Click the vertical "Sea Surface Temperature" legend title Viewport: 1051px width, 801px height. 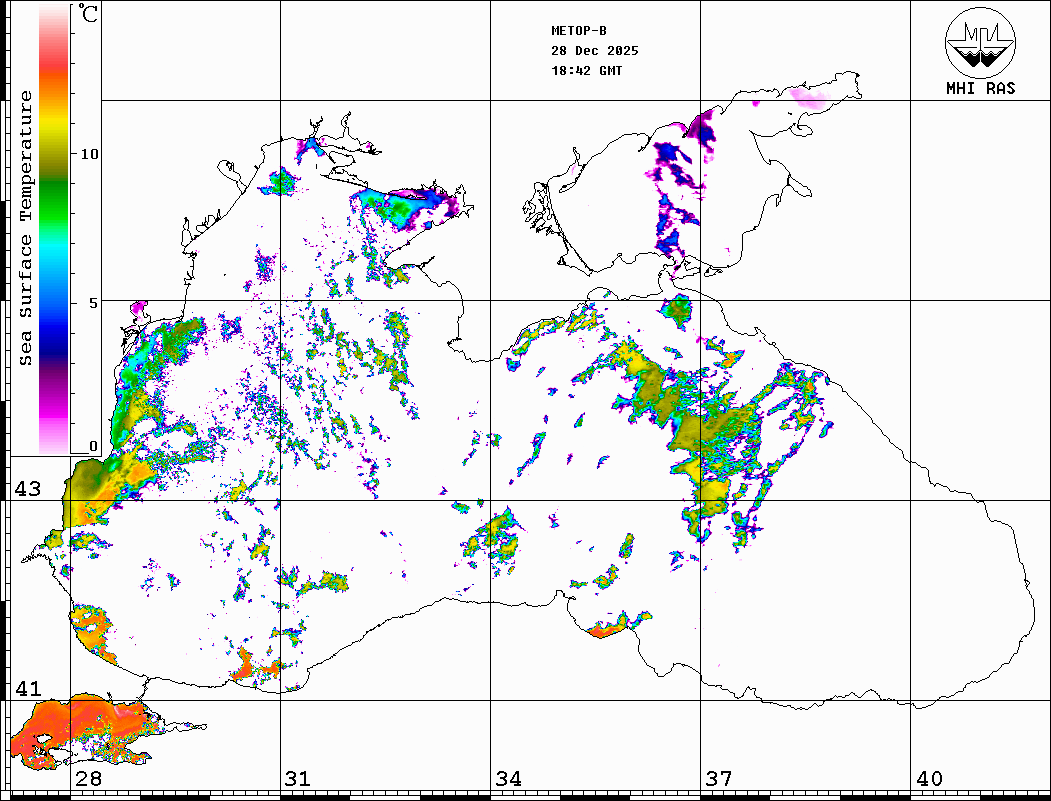26,228
